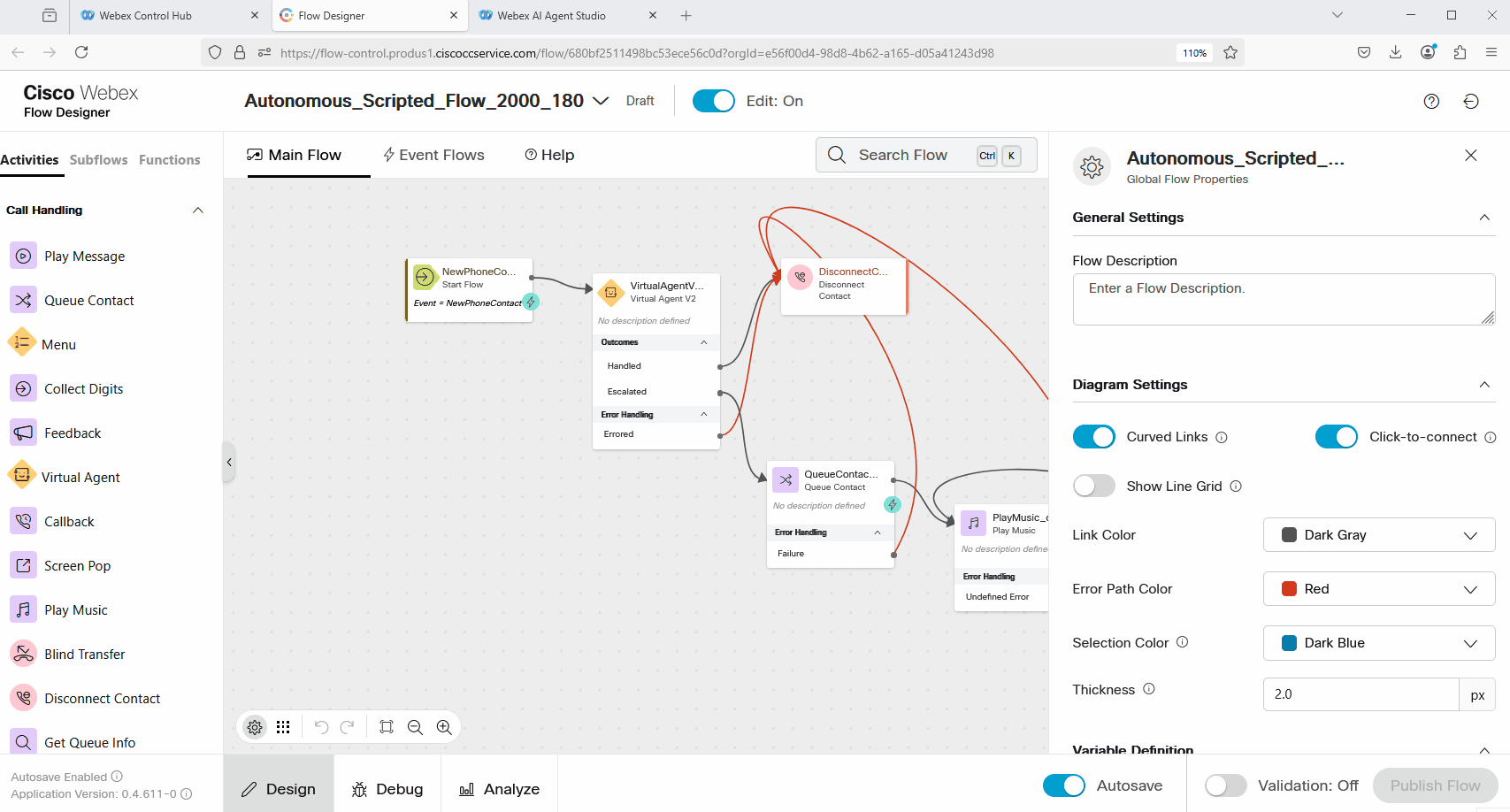Open the Subflows tab
Viewport: 1510px width, 812px height.
[98, 160]
